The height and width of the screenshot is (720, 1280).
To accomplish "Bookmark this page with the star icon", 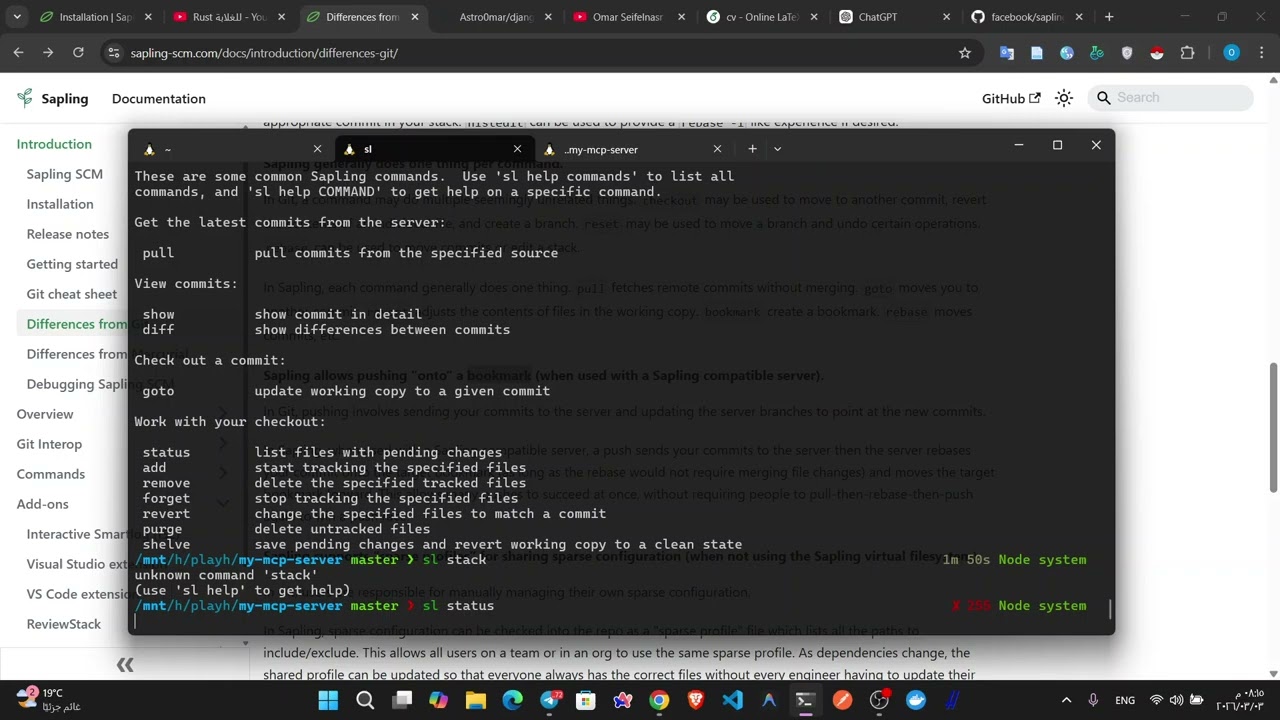I will (965, 53).
